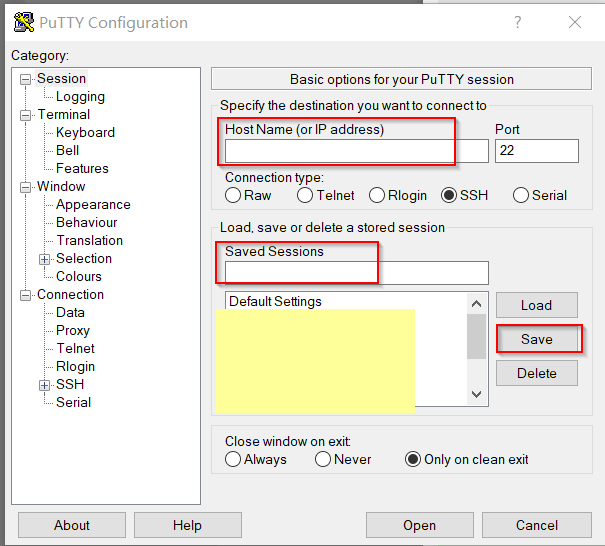
Task: Select Serial connection type
Action: 521,195
